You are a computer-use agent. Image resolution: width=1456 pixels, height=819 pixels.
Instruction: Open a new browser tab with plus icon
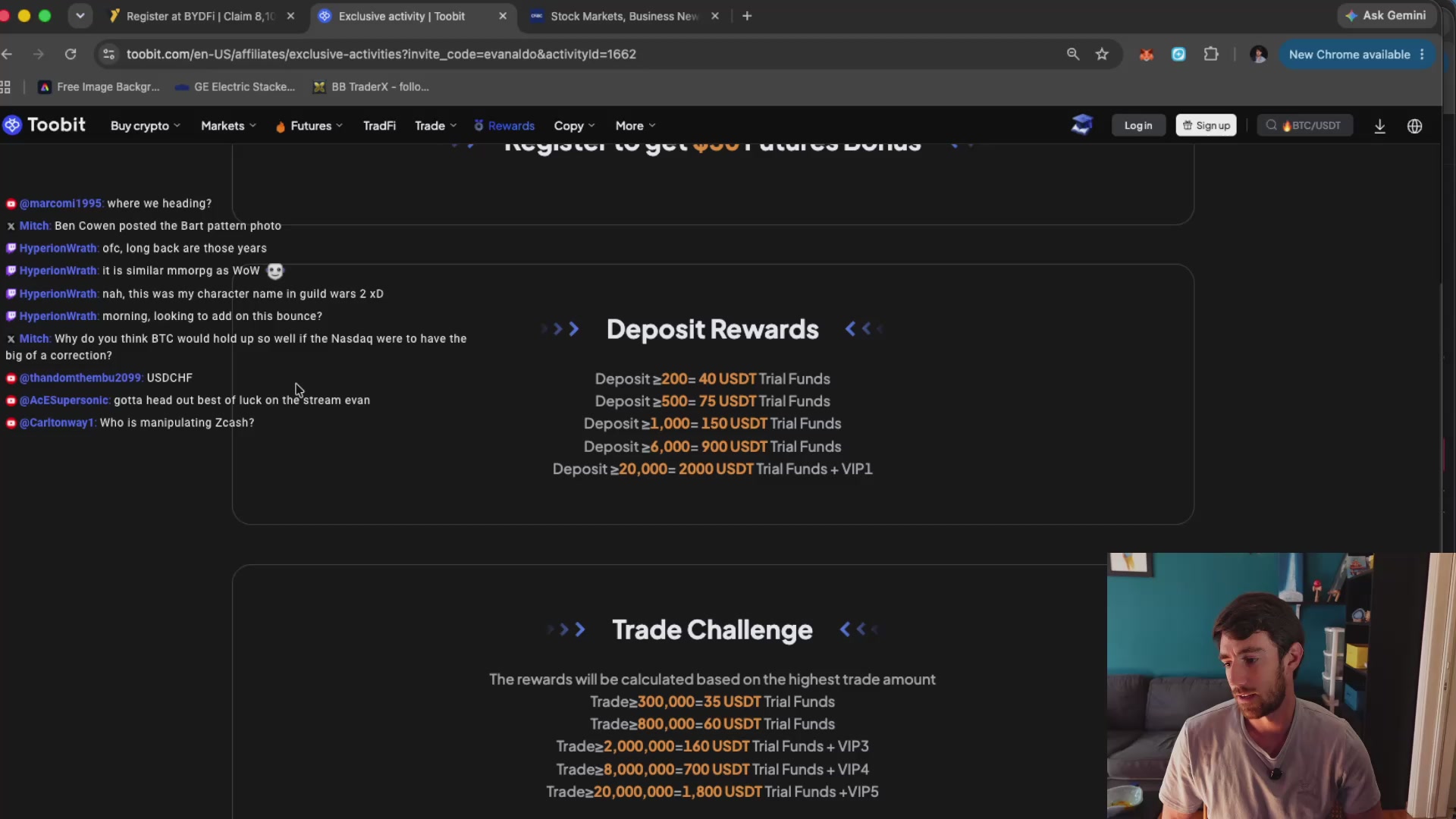point(747,16)
